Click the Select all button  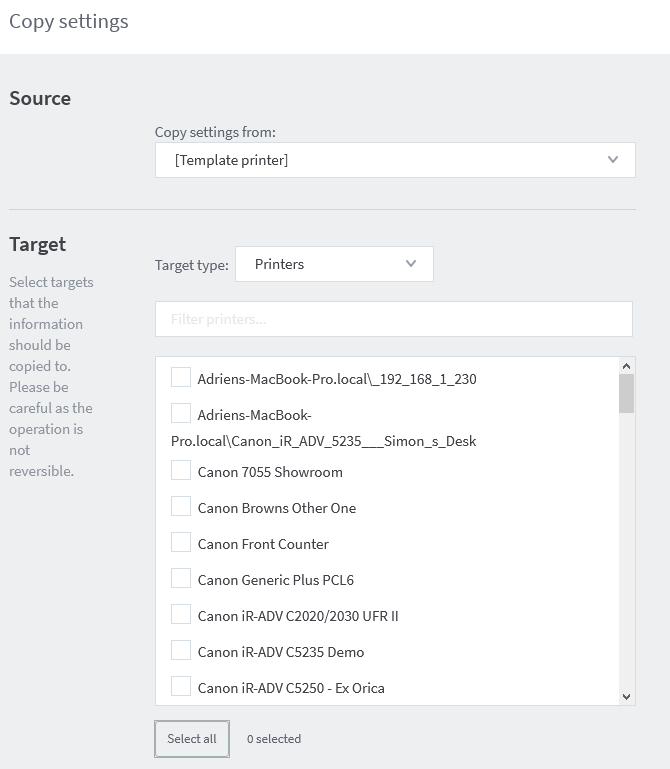[192, 739]
